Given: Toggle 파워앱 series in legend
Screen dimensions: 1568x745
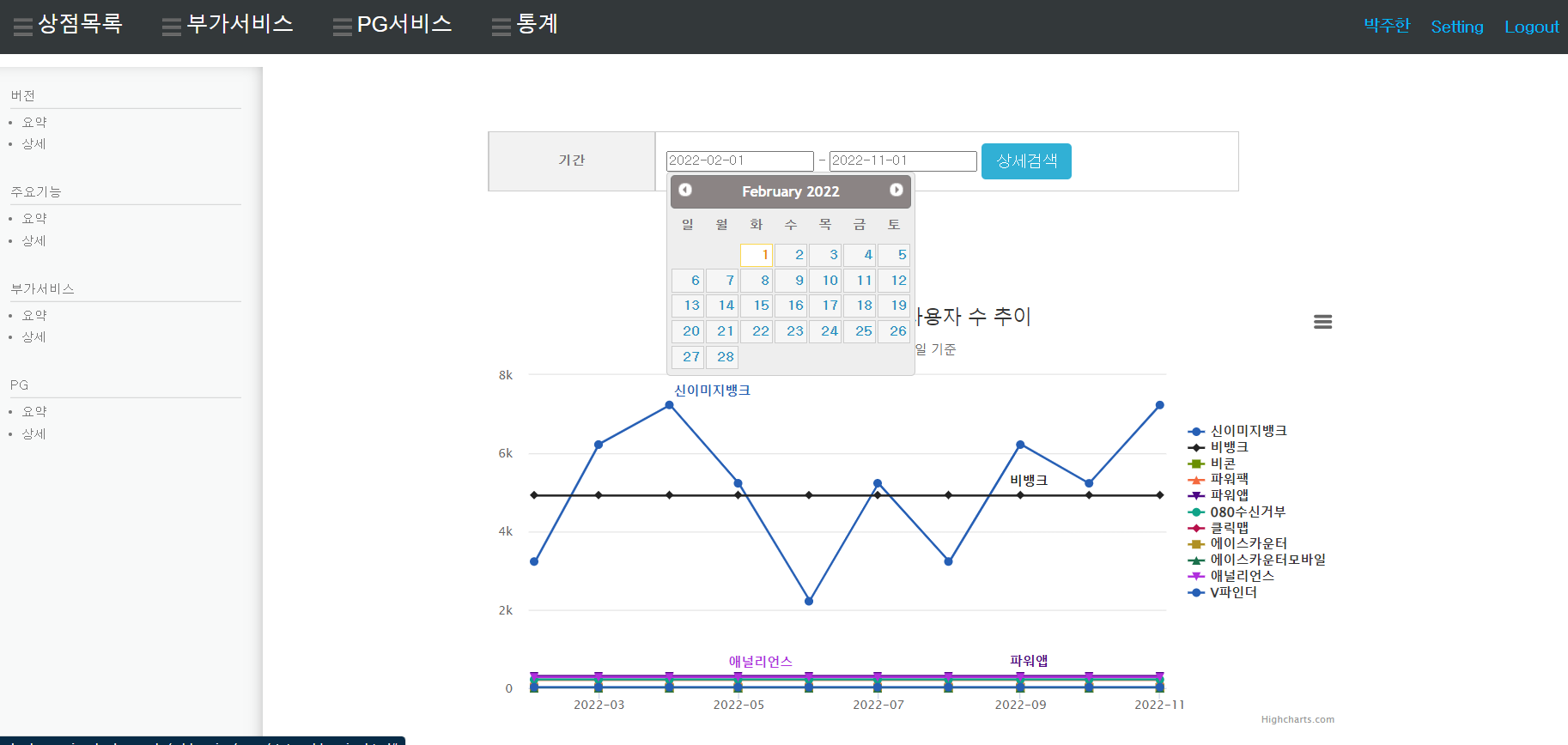Looking at the screenshot, I should (x=1219, y=495).
